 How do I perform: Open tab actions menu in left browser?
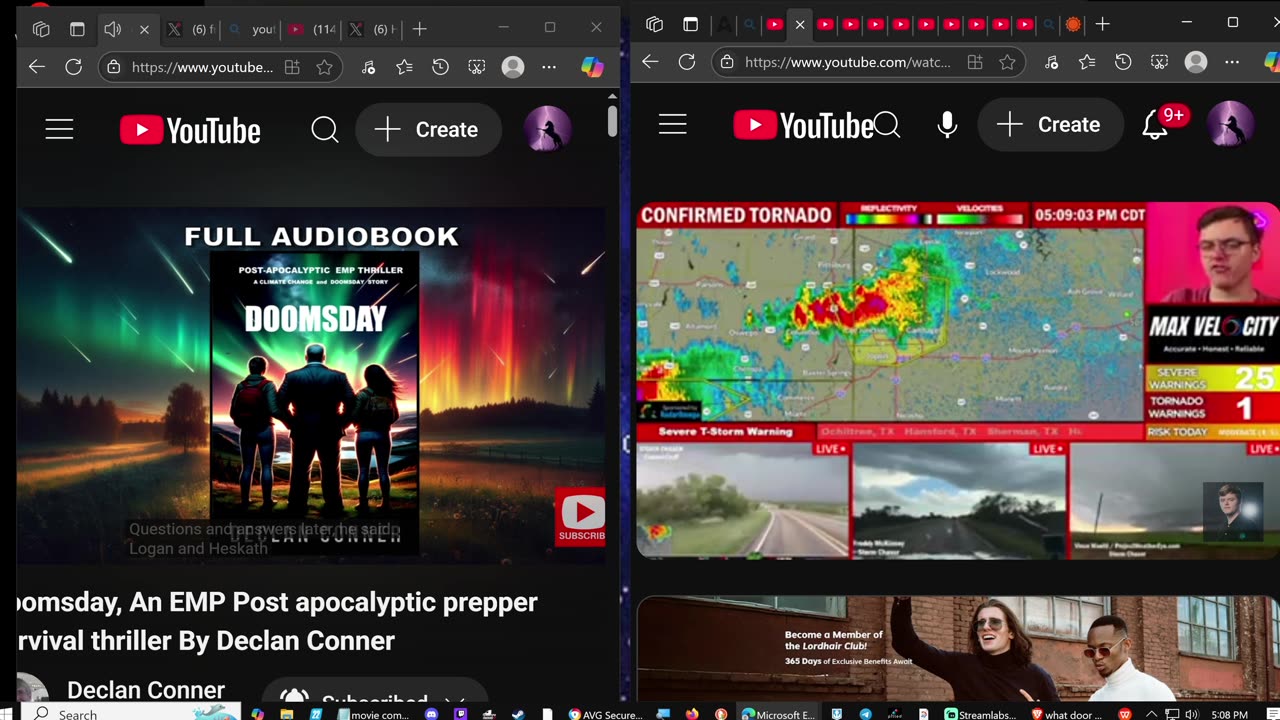tap(77, 29)
